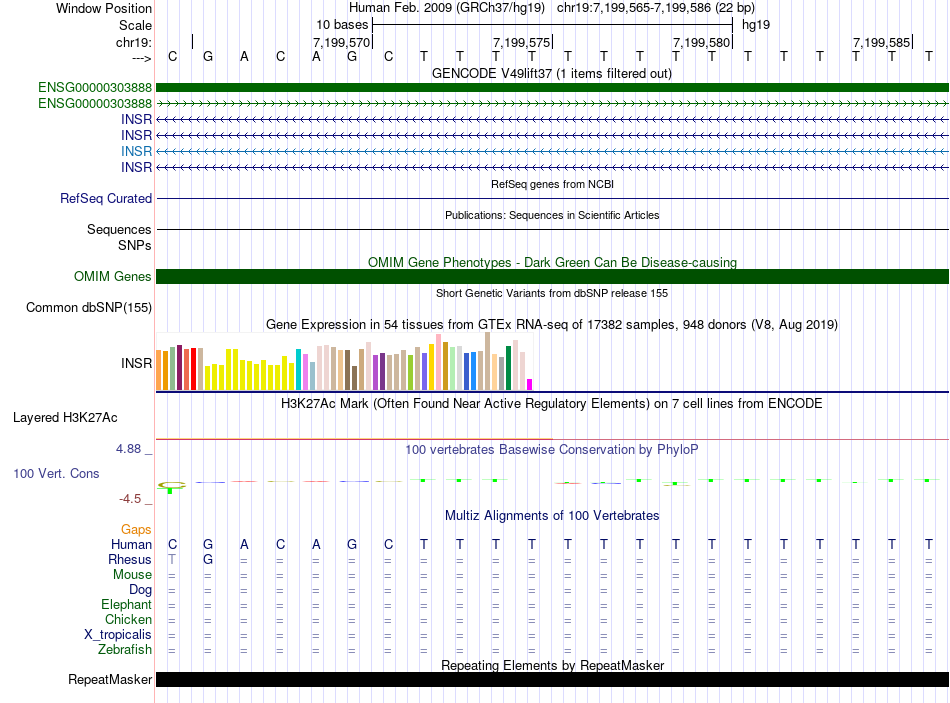Click the Publications Sequences in Scientific Articles title
The image size is (950, 703).
click(x=552, y=215)
